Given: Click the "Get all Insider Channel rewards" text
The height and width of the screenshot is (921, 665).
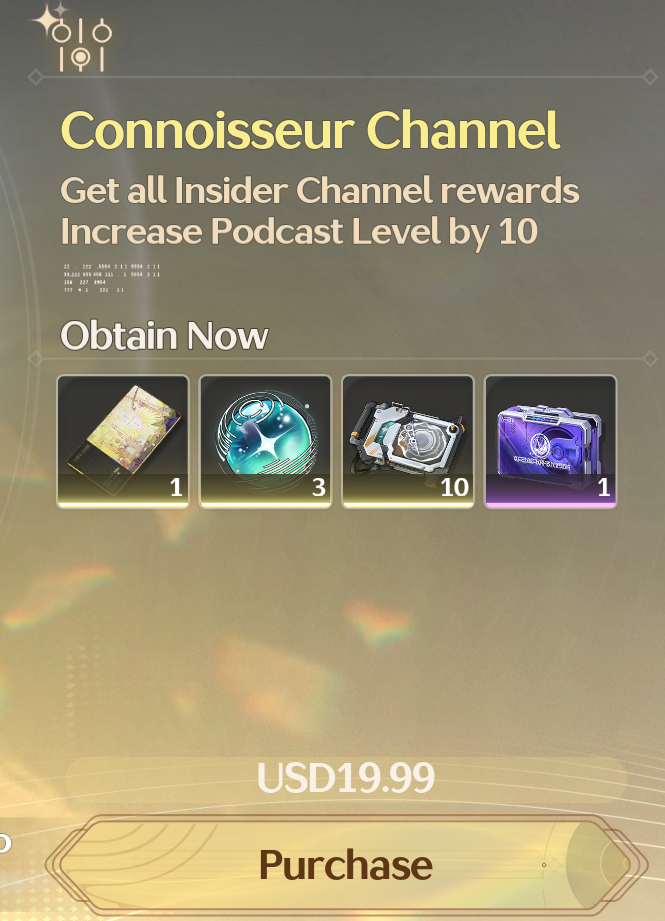Looking at the screenshot, I should tap(320, 191).
